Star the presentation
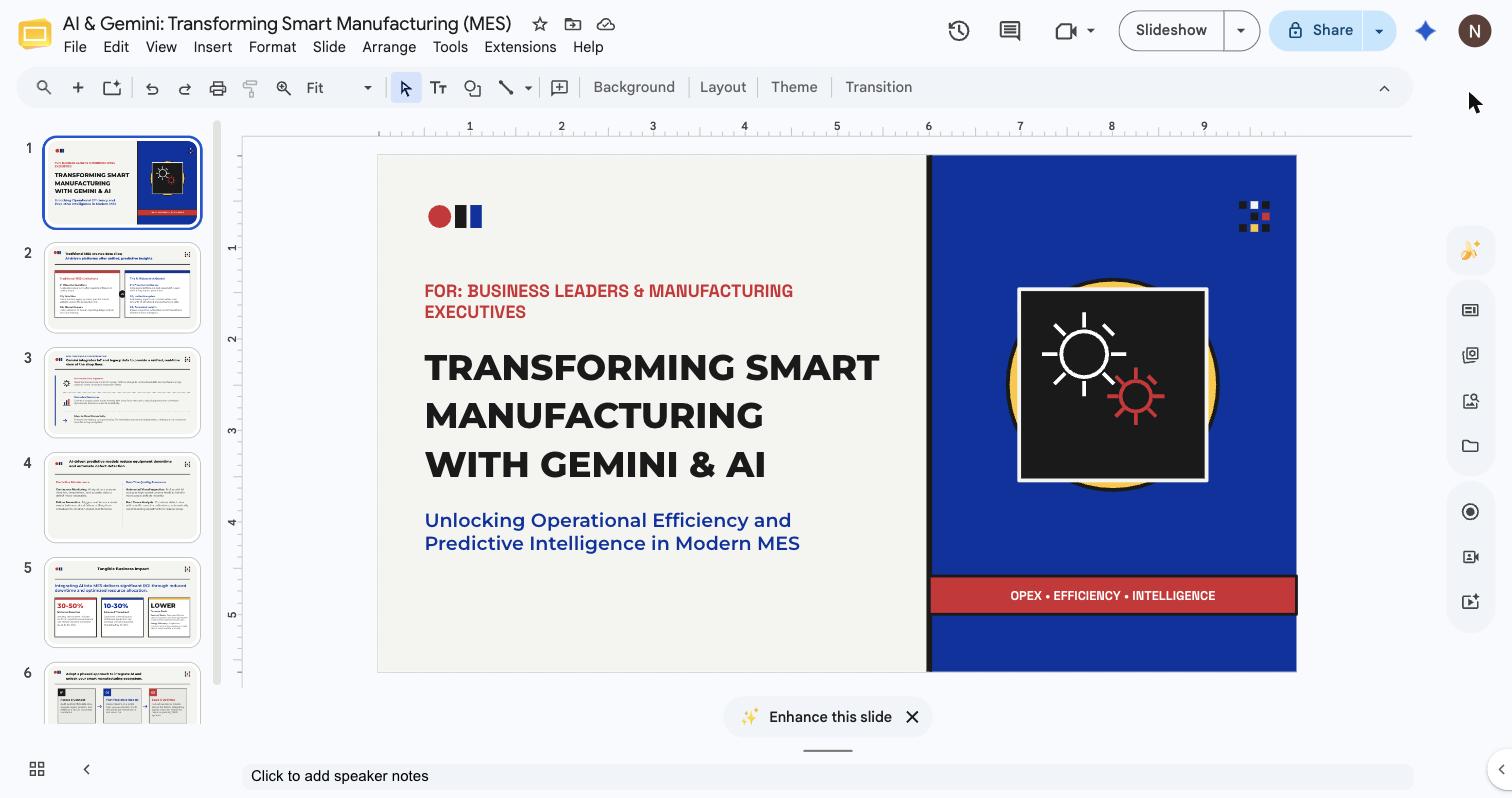Screen dimensions: 1512x798 [539, 24]
